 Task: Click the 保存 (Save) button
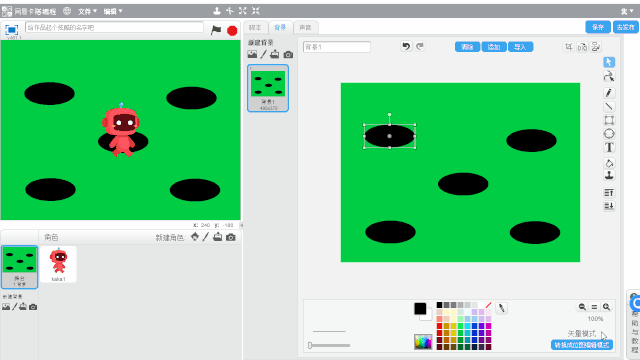pyautogui.click(x=598, y=27)
